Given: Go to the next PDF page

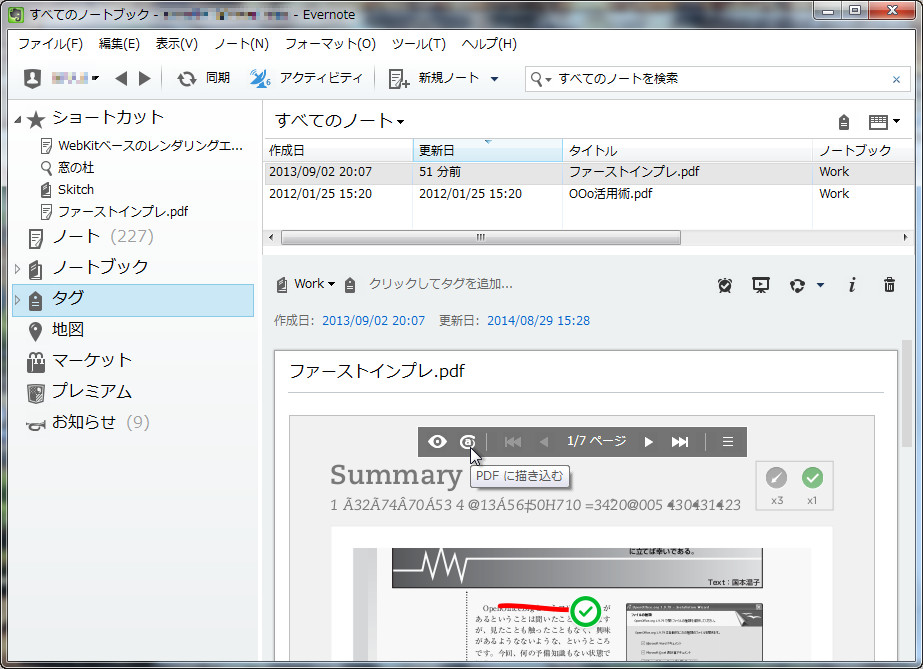Looking at the screenshot, I should (648, 441).
